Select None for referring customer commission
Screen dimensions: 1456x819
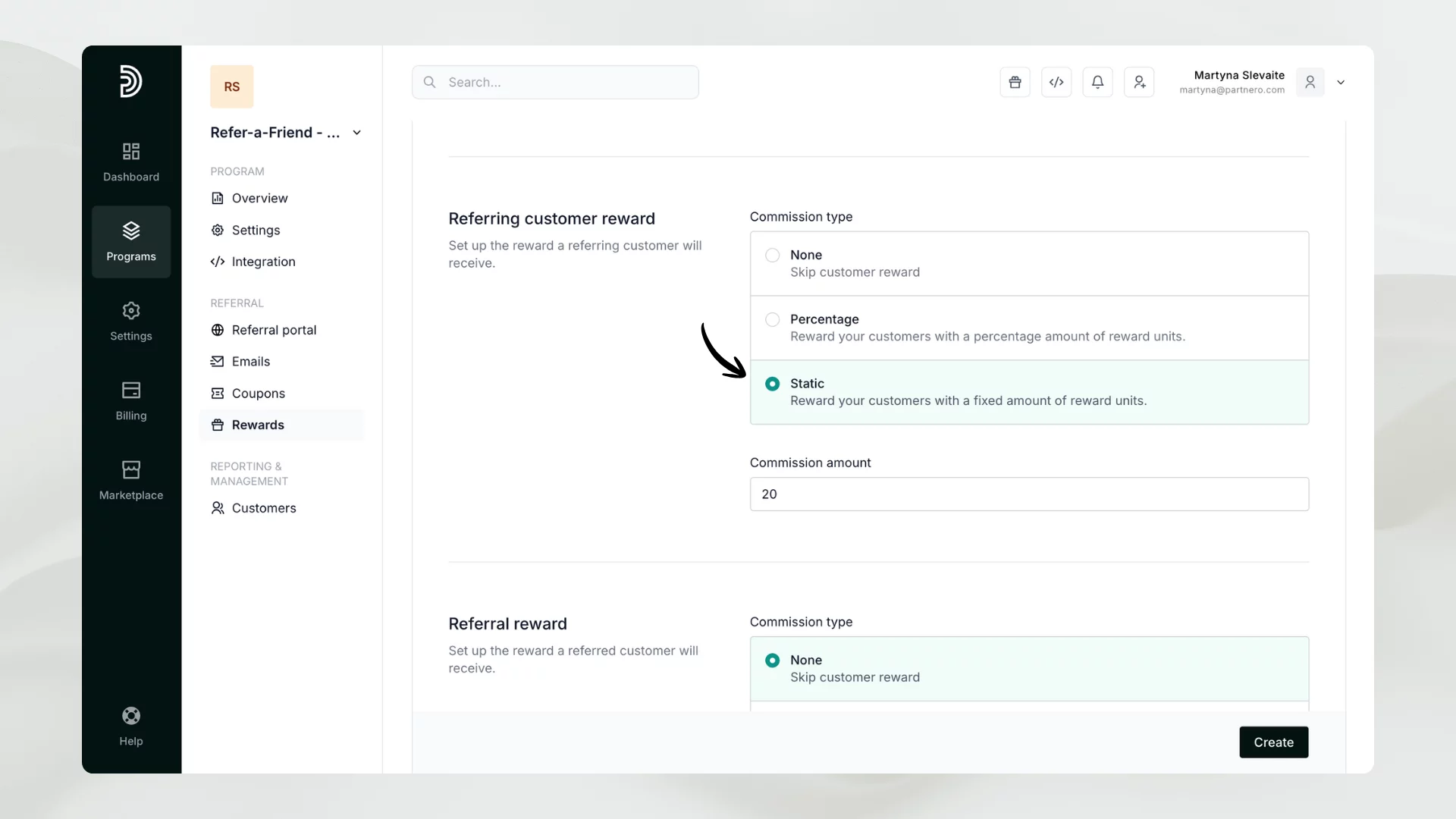(x=772, y=256)
